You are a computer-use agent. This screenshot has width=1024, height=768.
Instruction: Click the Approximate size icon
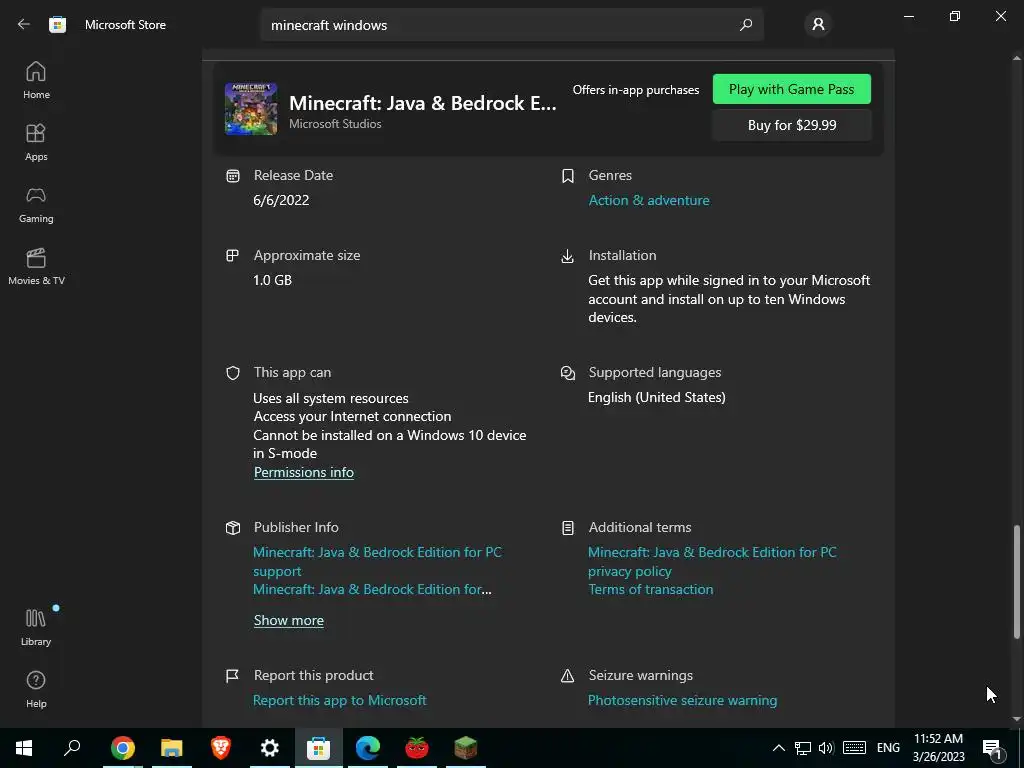click(x=232, y=255)
